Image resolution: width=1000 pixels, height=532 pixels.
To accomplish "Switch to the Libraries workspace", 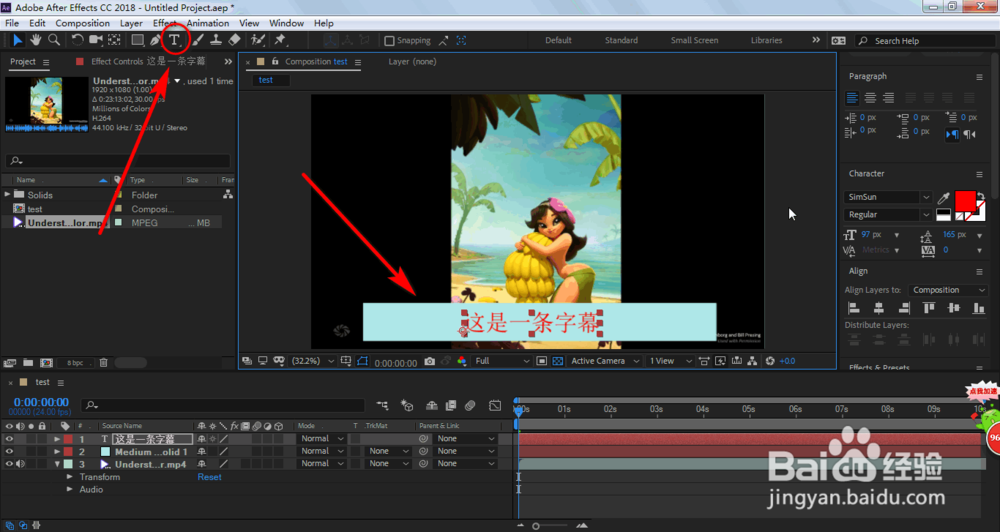I will click(767, 40).
